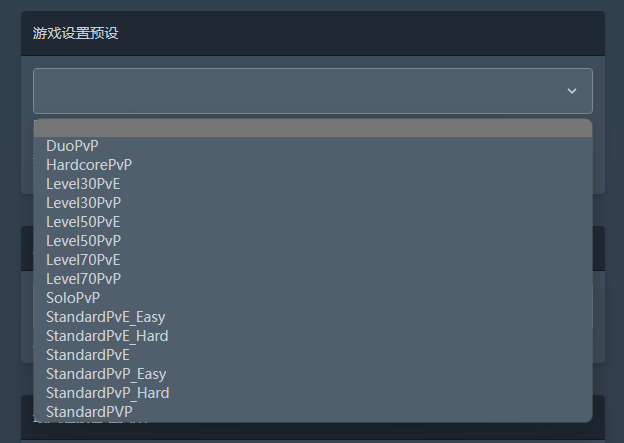Select the blank highlighted option
The height and width of the screenshot is (443, 624).
[x=313, y=128]
